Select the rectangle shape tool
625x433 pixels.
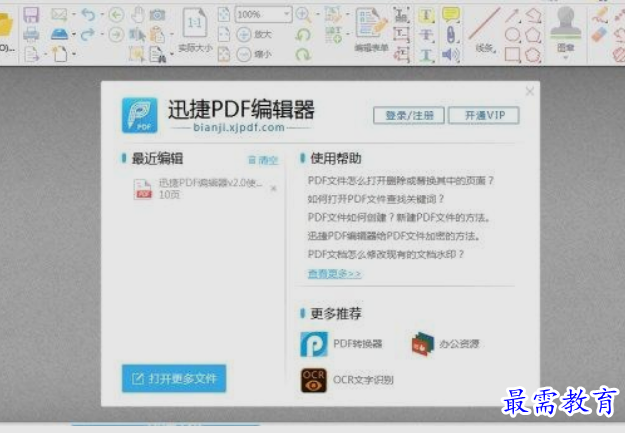coord(513,55)
